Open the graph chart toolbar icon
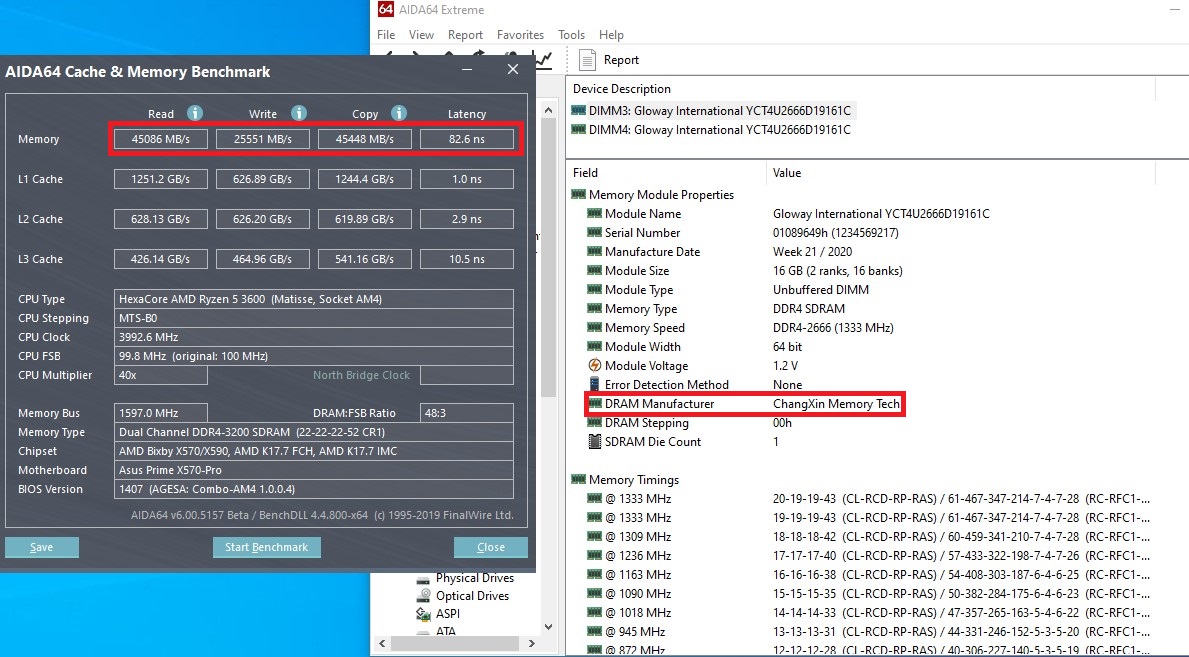This screenshot has height=657, width=1189. [543, 59]
